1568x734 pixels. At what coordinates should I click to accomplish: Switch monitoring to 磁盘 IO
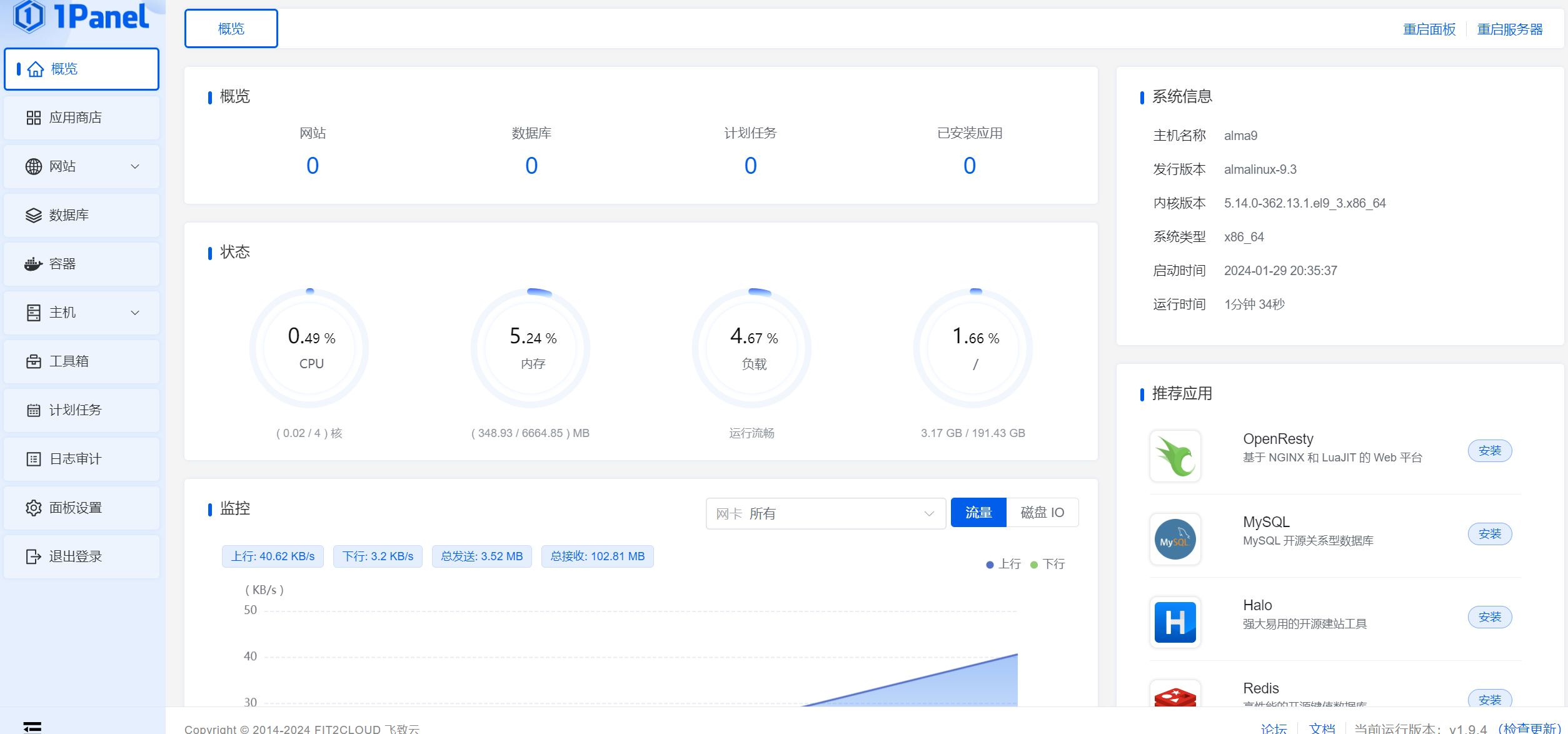(x=1042, y=513)
